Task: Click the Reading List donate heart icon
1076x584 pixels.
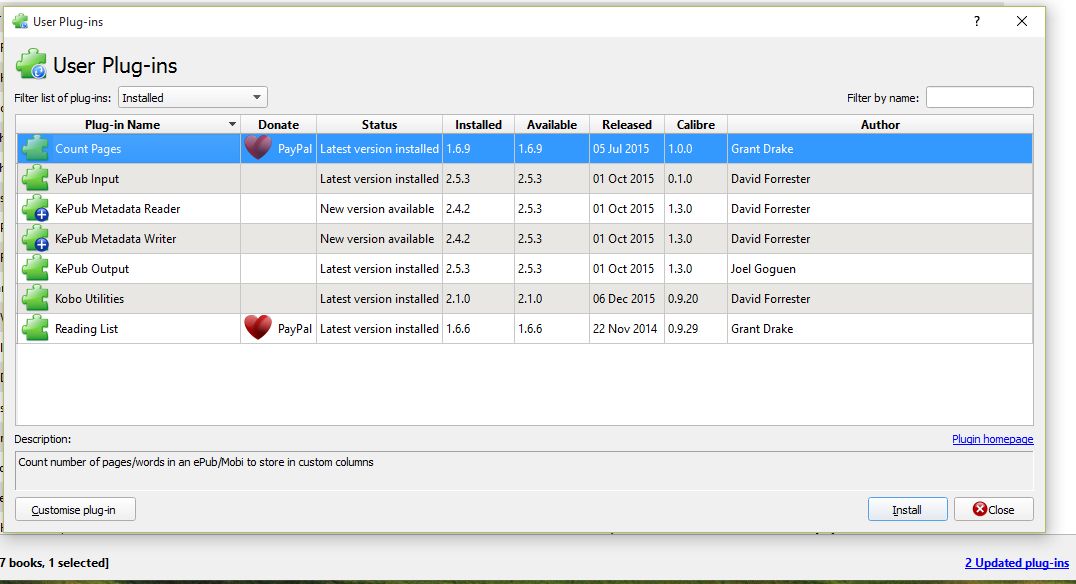Action: pyautogui.click(x=258, y=328)
